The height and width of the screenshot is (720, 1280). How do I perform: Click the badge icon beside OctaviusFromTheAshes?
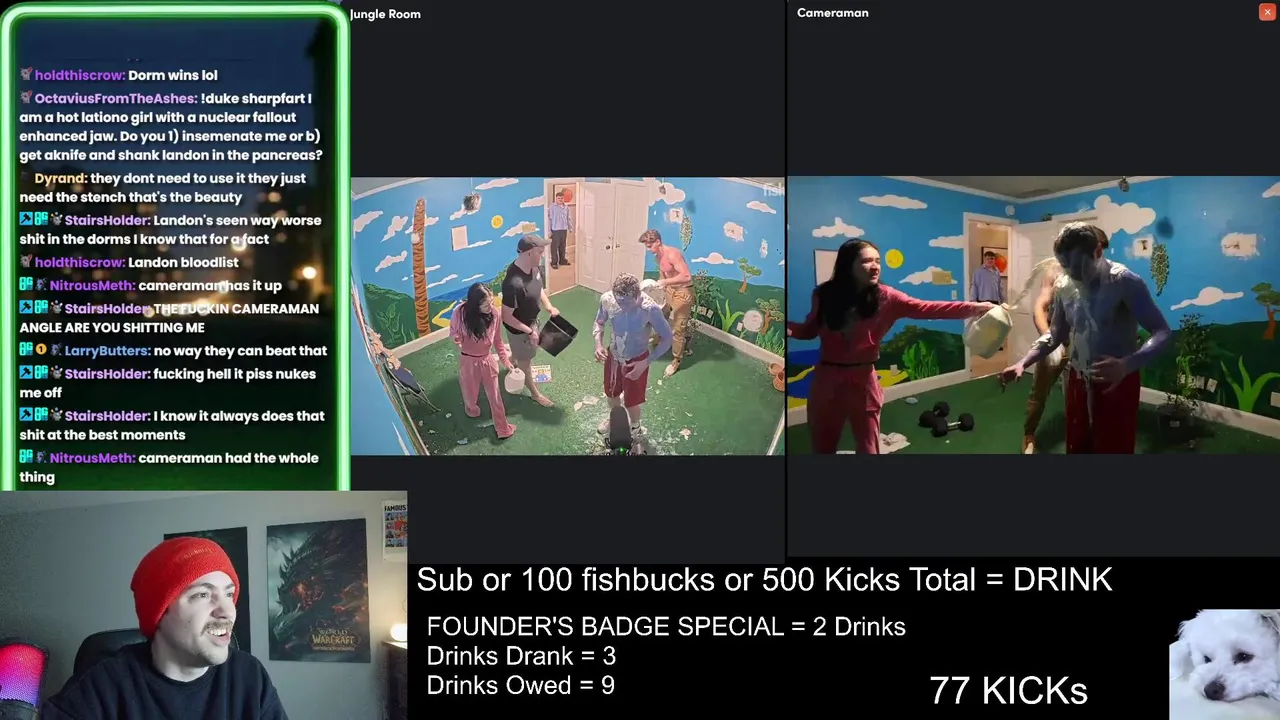coord(26,98)
